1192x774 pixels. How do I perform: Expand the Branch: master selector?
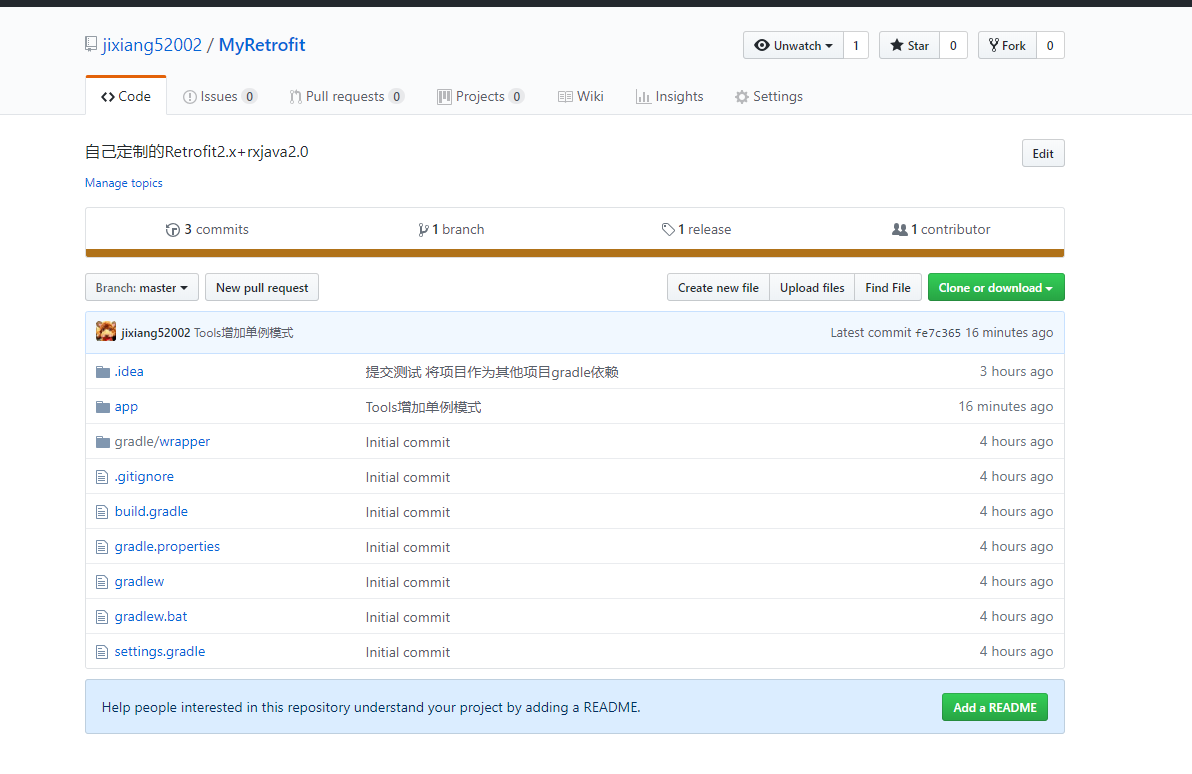(141, 287)
